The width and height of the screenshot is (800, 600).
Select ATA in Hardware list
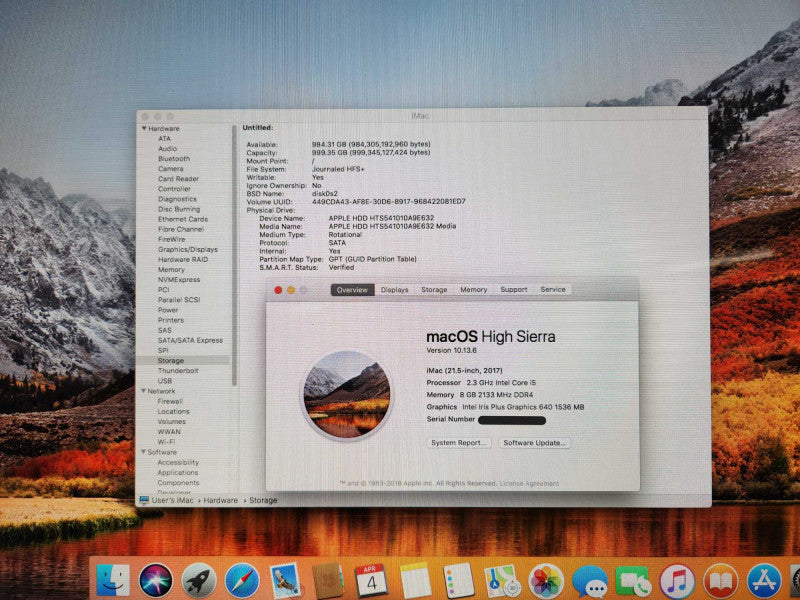pos(164,139)
